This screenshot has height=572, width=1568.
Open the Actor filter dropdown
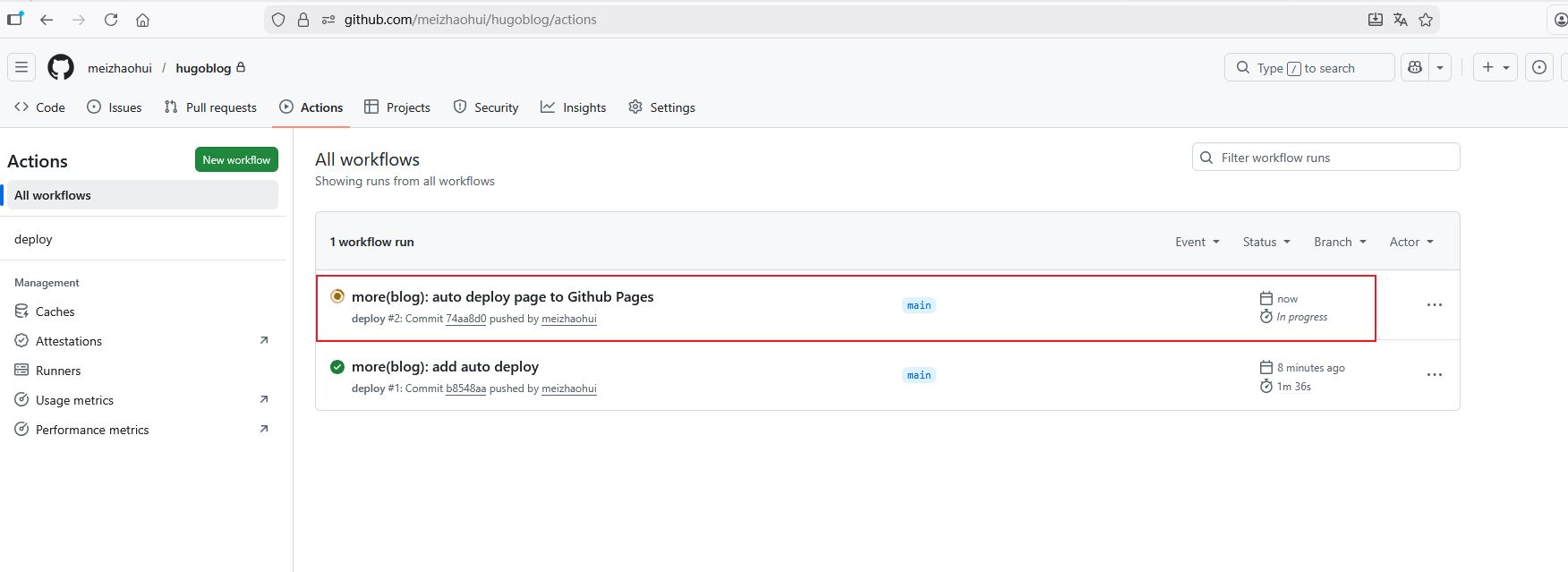[1410, 242]
